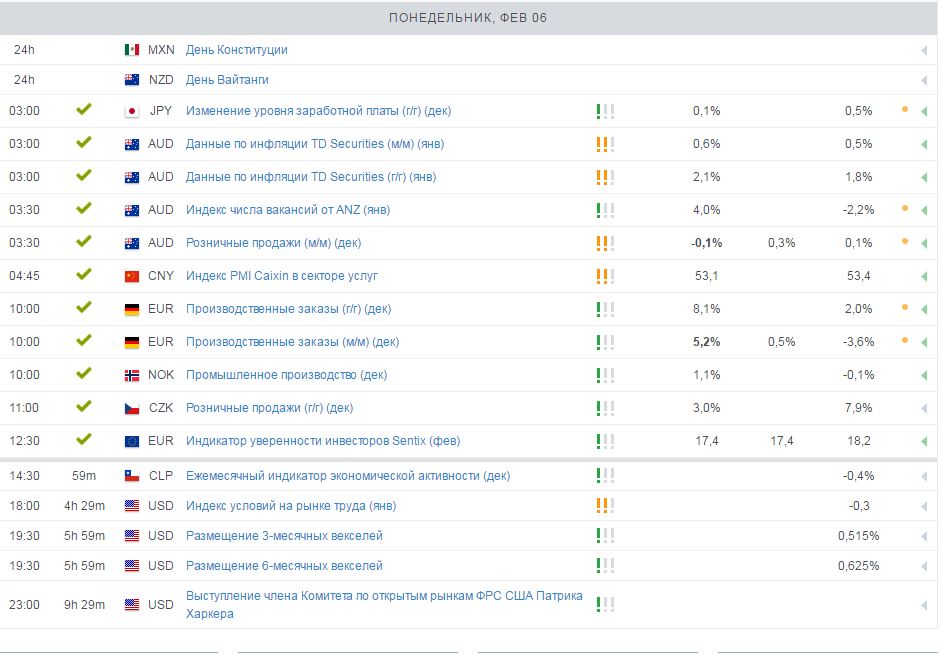Click the Czech flag icon beside CZK
Image resolution: width=942 pixels, height=654 pixels.
132,408
